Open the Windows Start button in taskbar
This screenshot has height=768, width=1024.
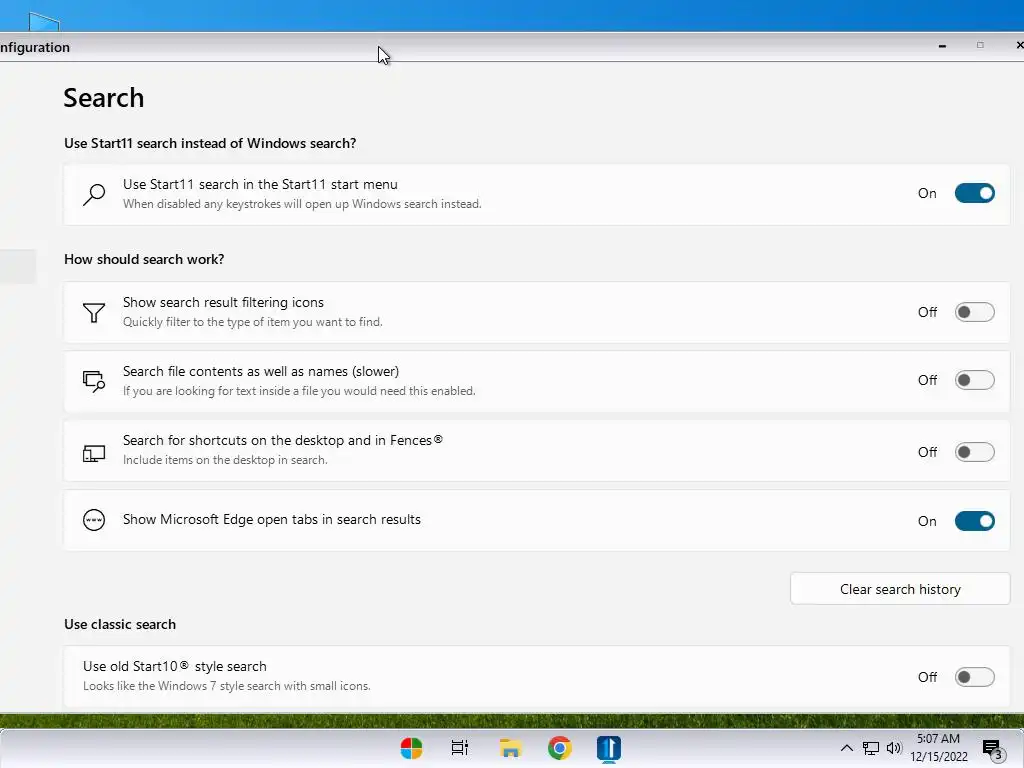point(411,748)
